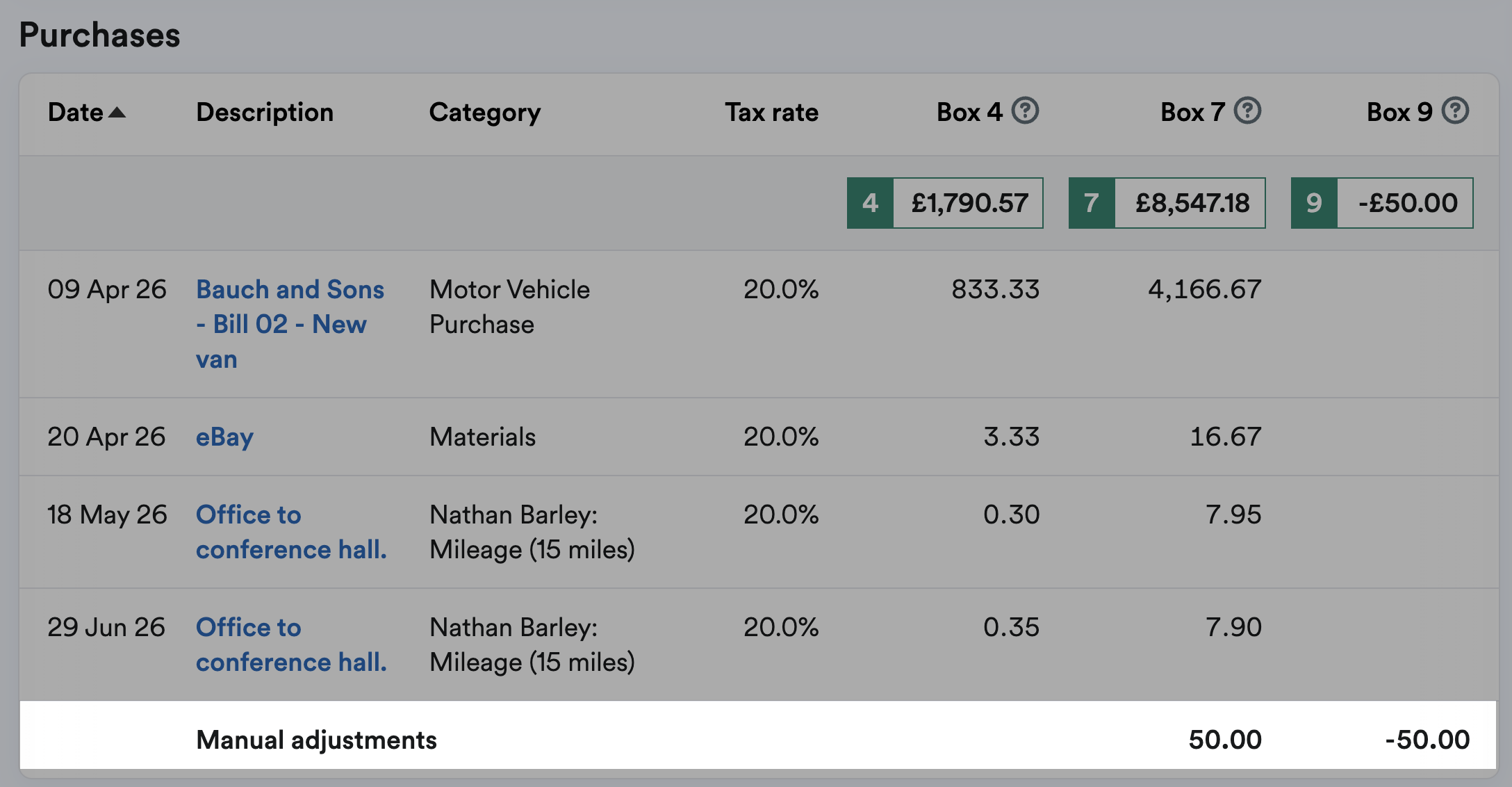Select the Manual adjustments row label

pyautogui.click(x=317, y=740)
